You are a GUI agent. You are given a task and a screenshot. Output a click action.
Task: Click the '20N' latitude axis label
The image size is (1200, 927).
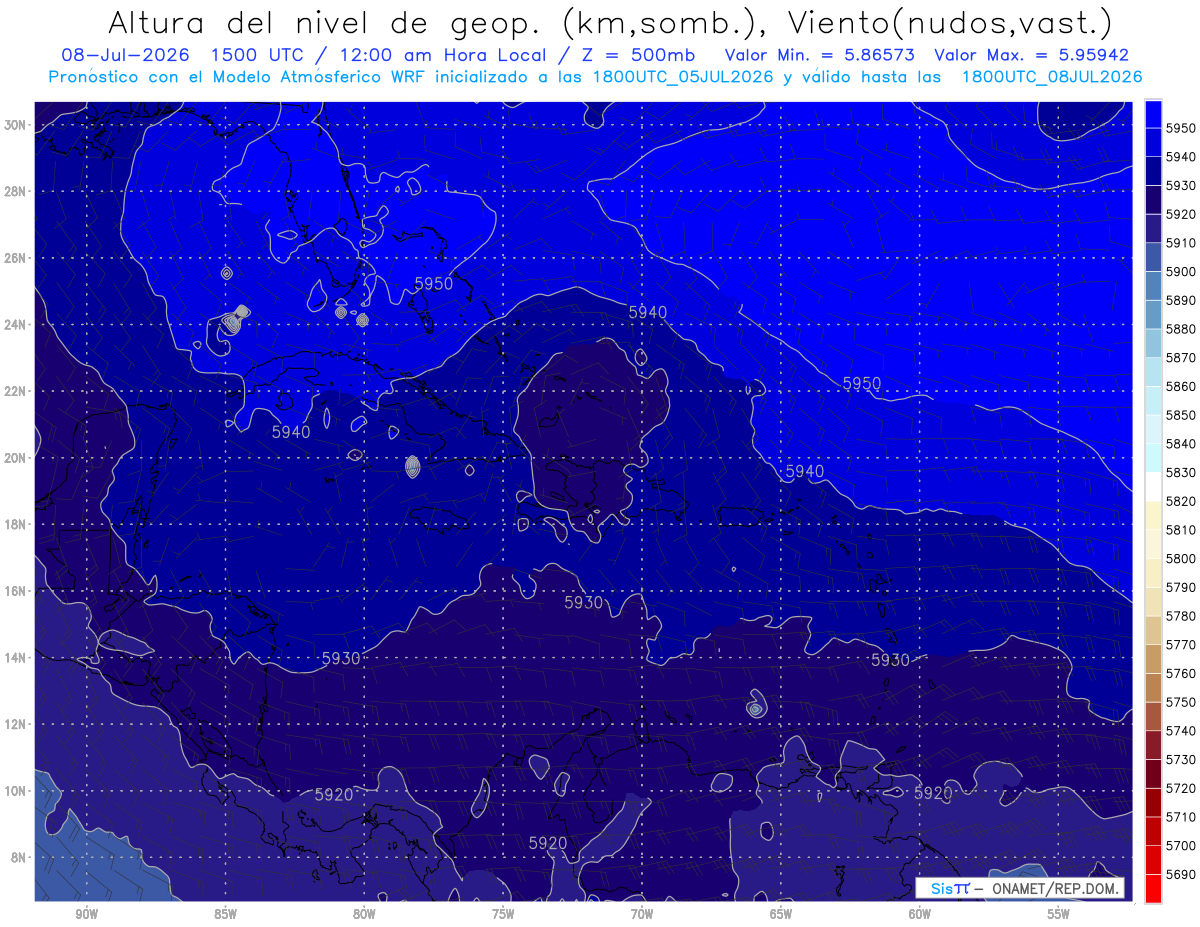pyautogui.click(x=15, y=458)
